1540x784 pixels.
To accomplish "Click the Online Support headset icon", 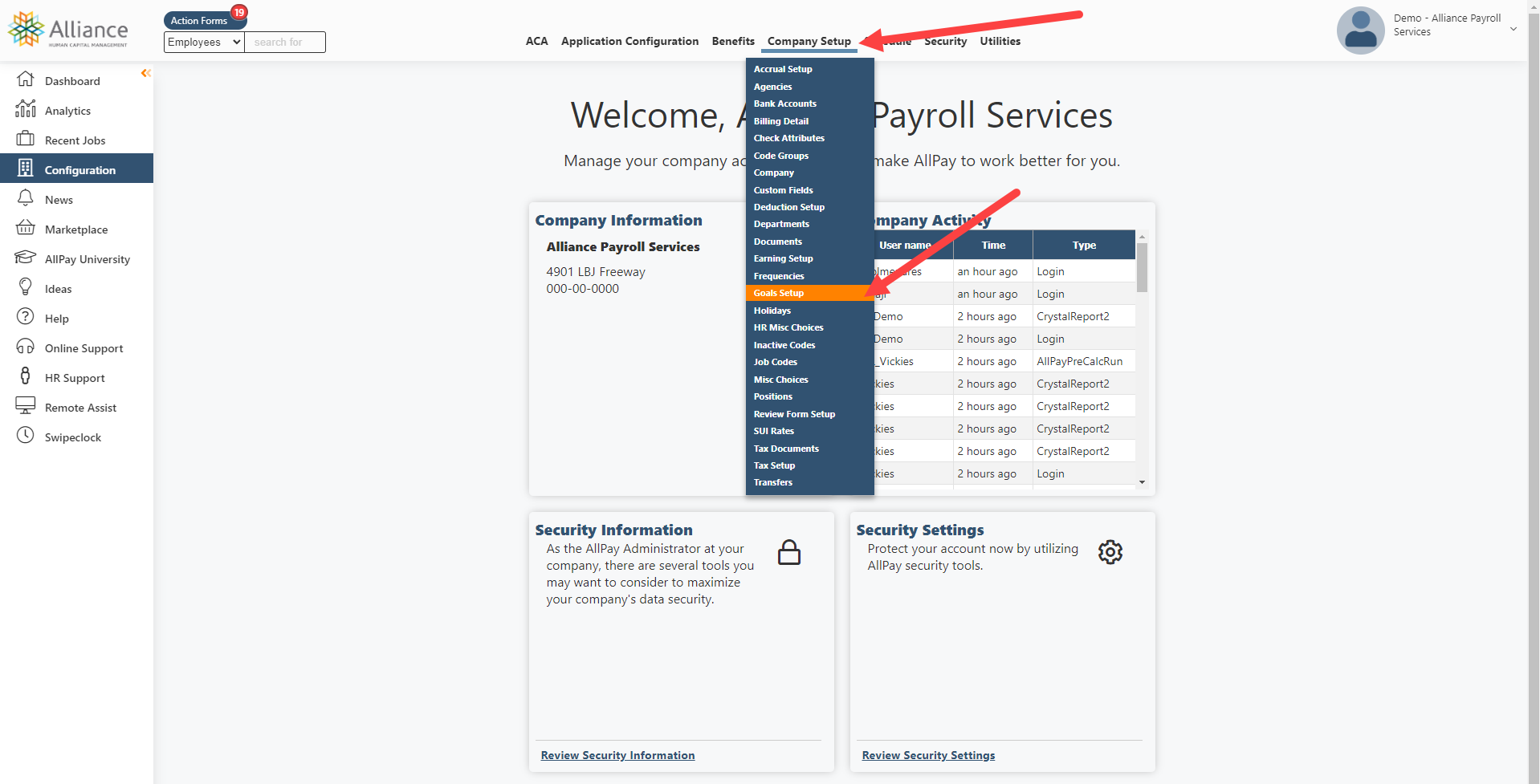I will (x=26, y=347).
